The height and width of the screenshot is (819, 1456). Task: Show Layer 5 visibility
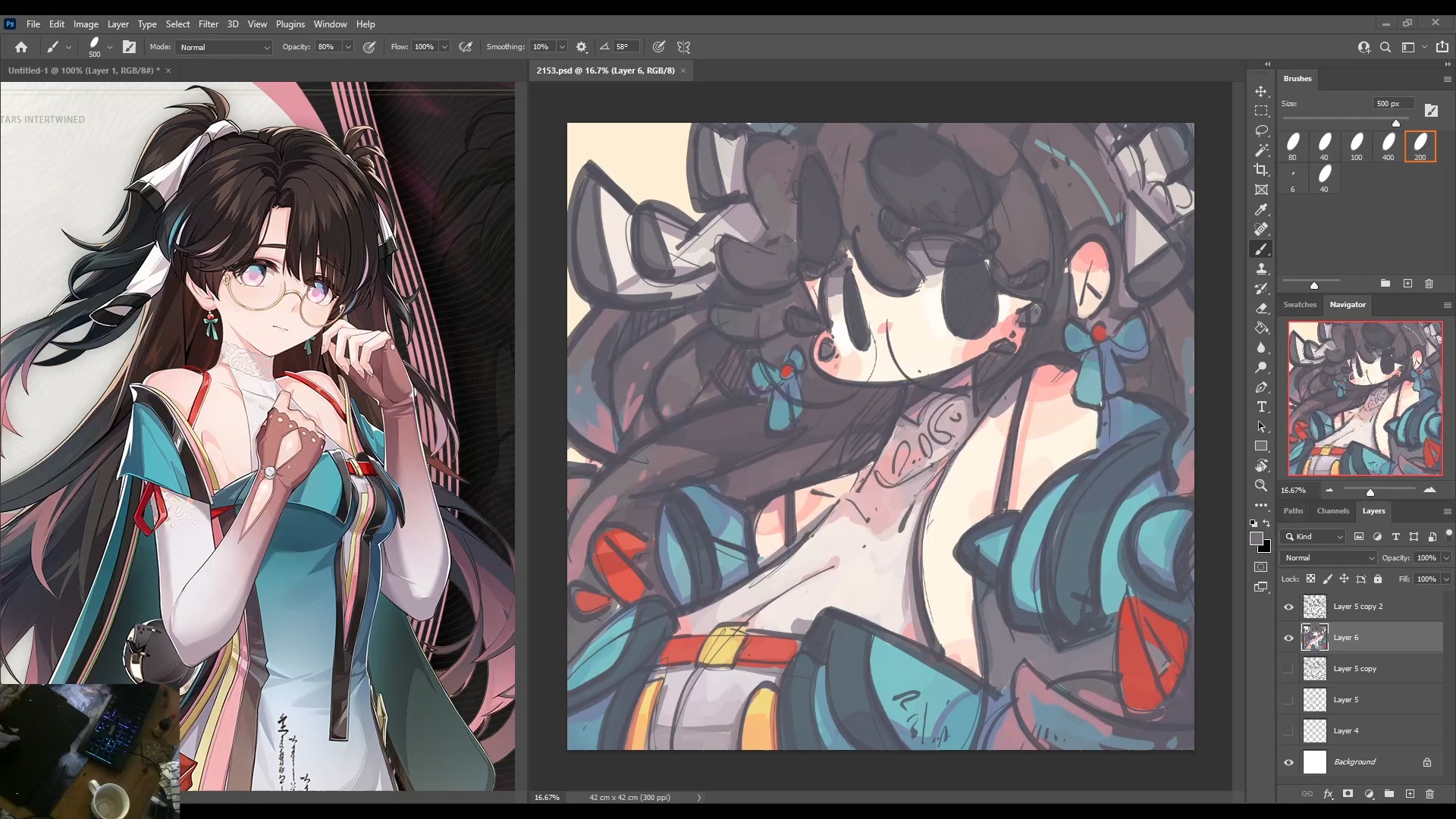pyautogui.click(x=1288, y=700)
